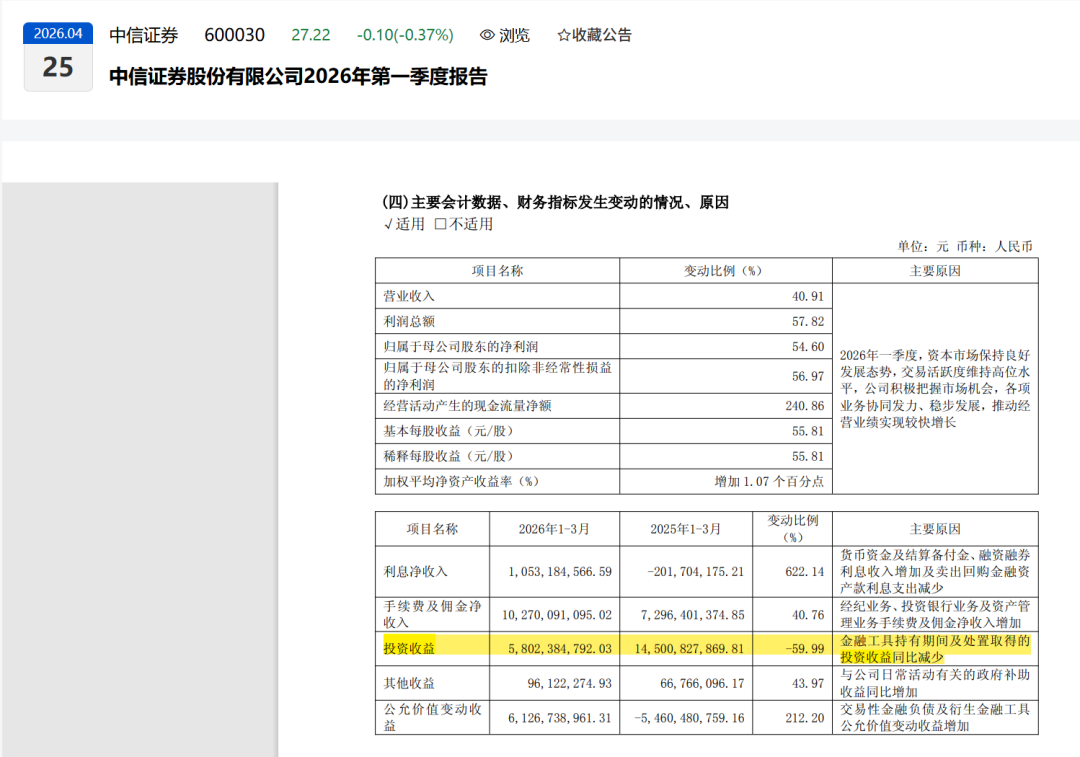Click the amount 1,053,184,566.59

pyautogui.click(x=559, y=572)
